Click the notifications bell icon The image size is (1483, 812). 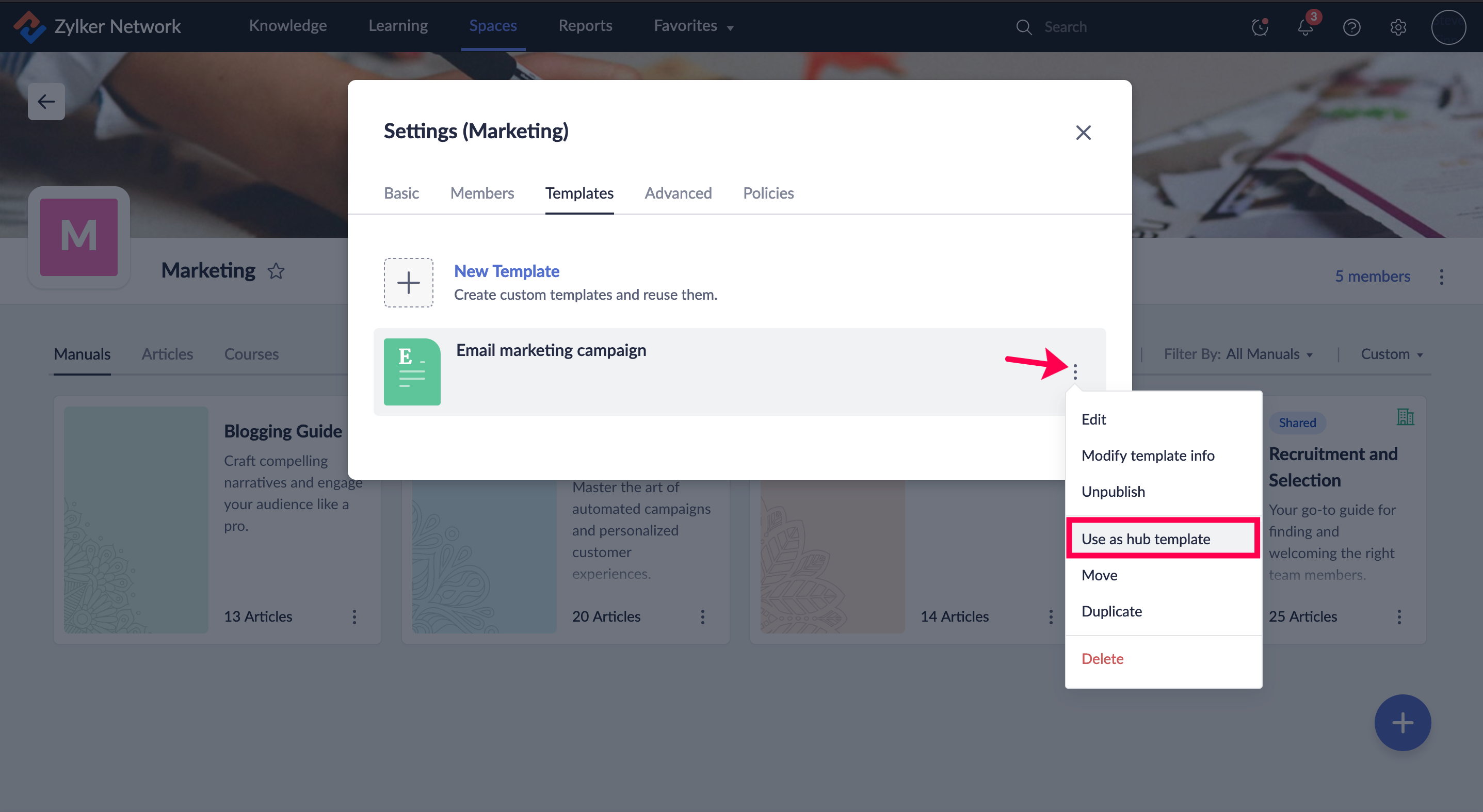1305,27
